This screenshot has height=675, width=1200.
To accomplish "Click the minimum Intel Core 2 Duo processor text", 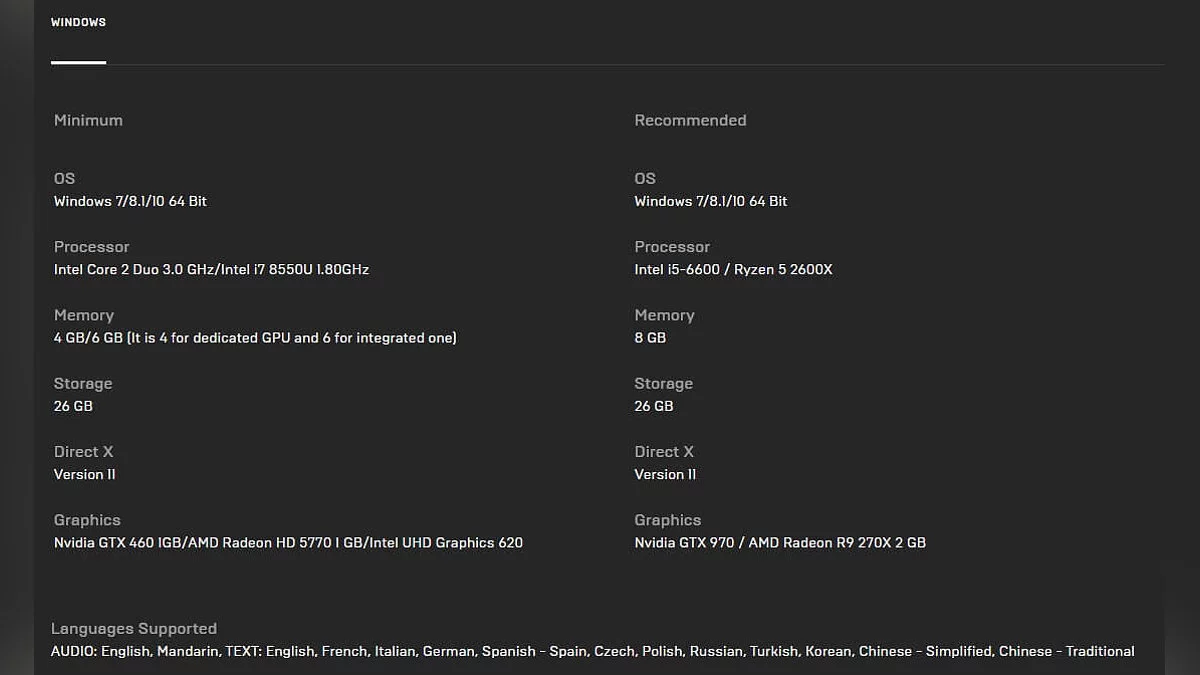I will pos(211,269).
